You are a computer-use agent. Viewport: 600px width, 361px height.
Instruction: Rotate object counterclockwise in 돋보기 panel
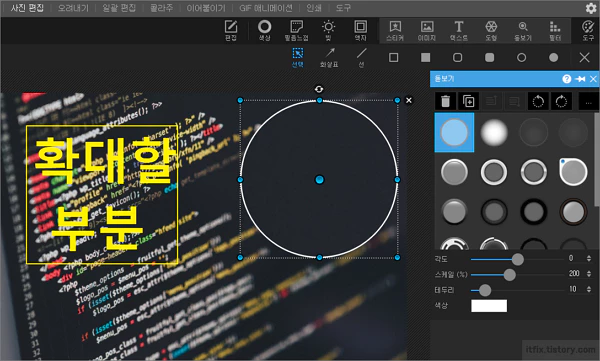click(538, 101)
